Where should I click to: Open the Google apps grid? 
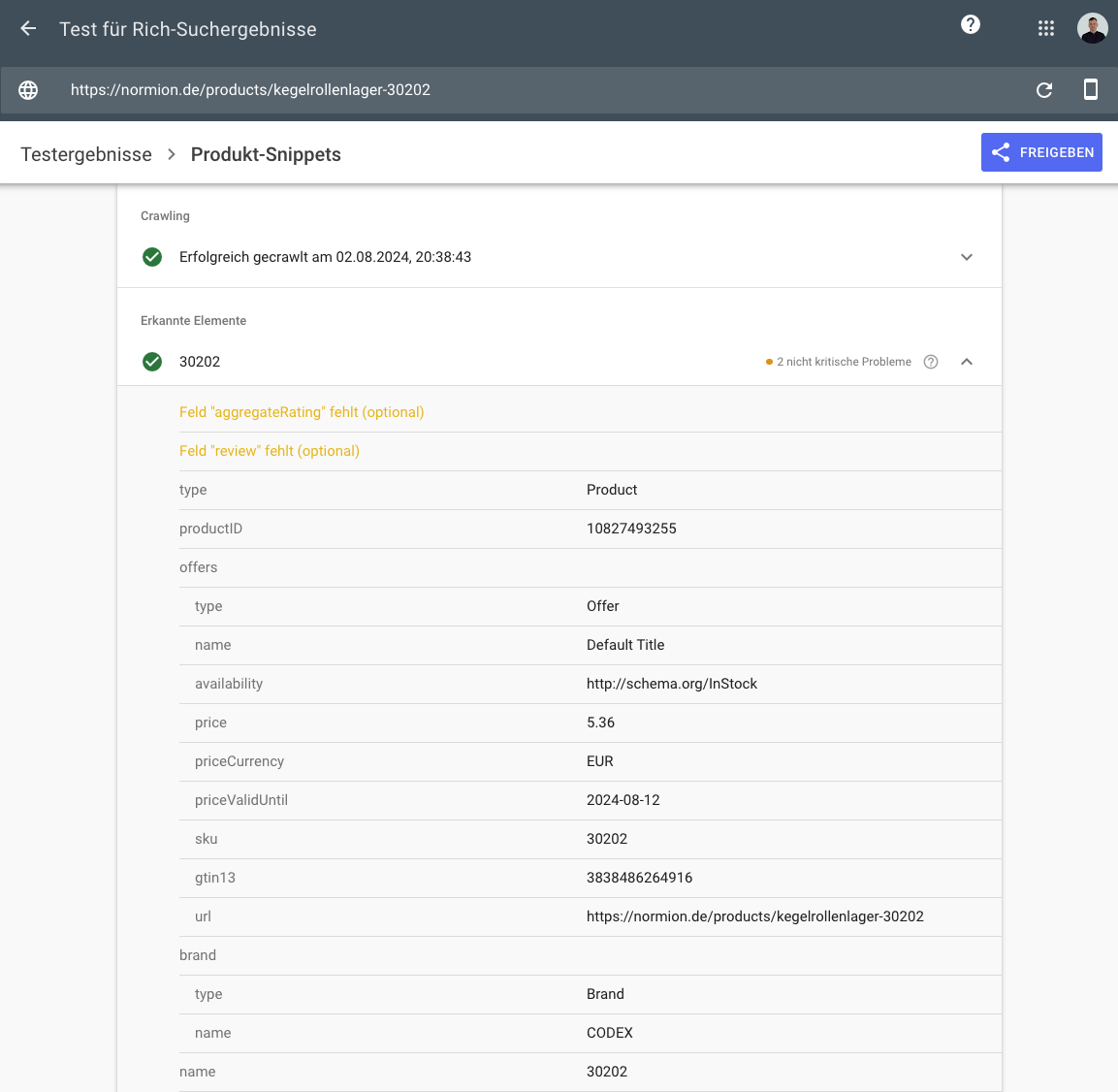[1045, 29]
